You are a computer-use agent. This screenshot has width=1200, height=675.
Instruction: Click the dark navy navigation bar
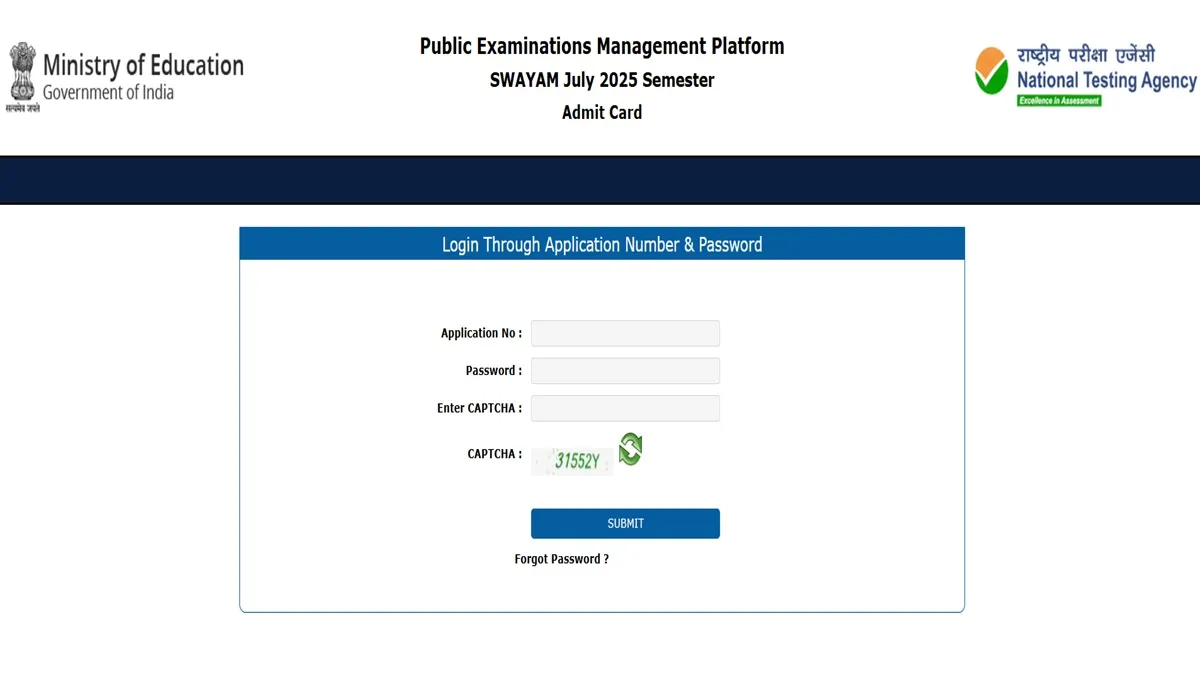600,180
